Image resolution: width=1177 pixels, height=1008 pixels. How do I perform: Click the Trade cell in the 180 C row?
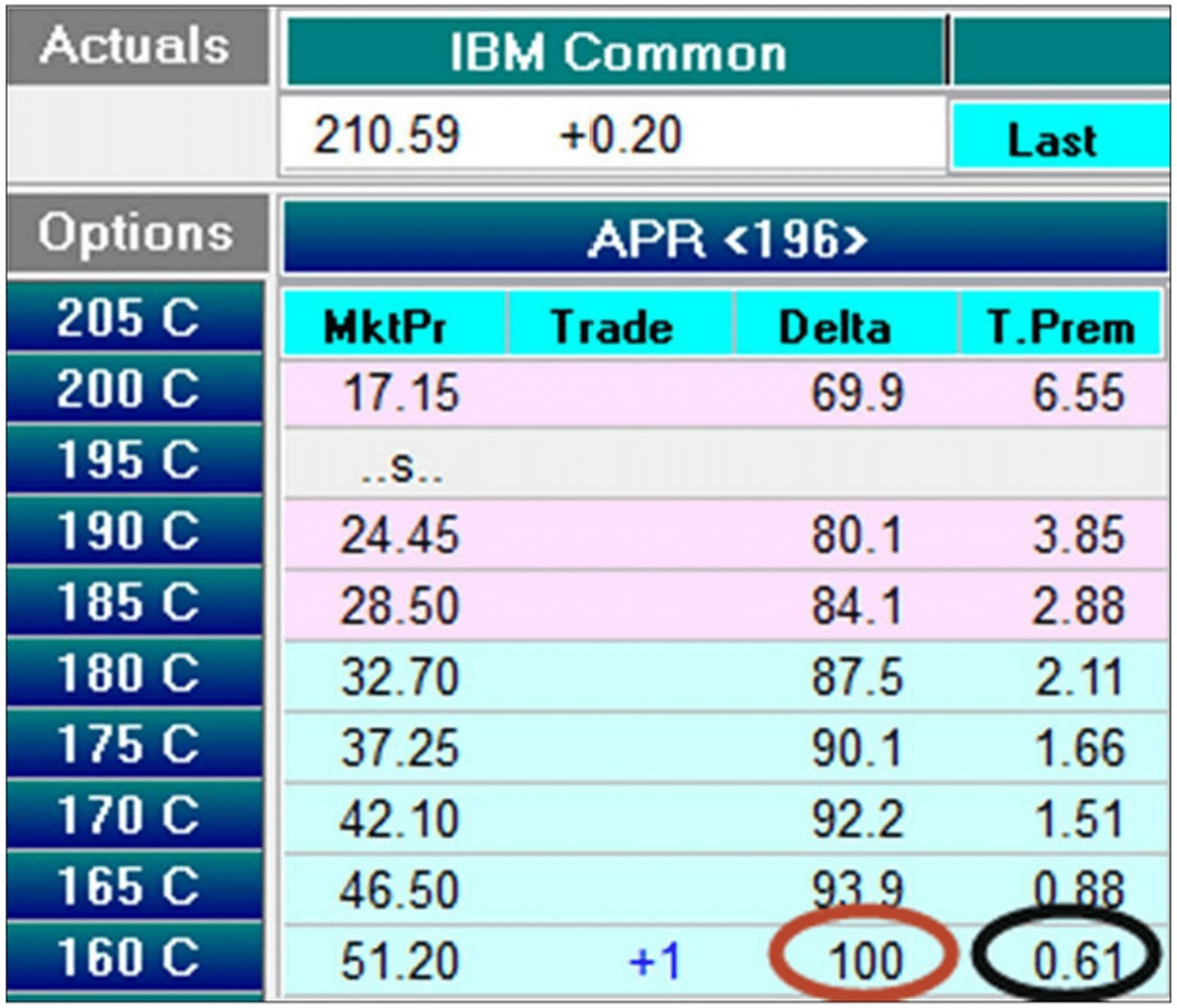(x=620, y=677)
